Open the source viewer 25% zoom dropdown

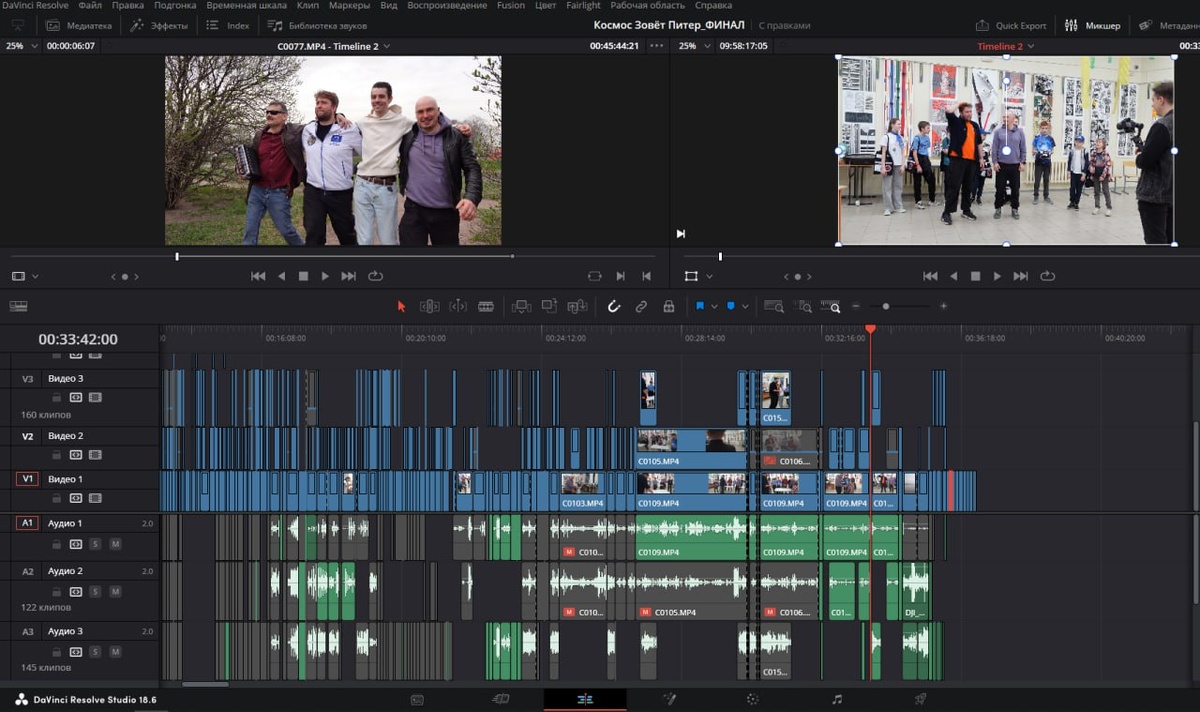coord(22,46)
